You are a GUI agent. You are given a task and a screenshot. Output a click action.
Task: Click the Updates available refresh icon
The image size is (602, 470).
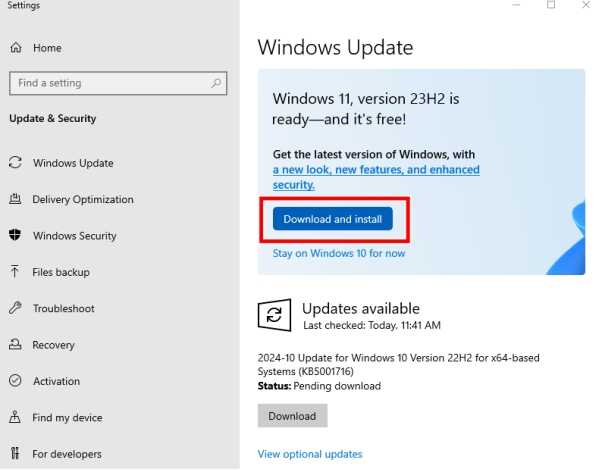click(x=273, y=316)
